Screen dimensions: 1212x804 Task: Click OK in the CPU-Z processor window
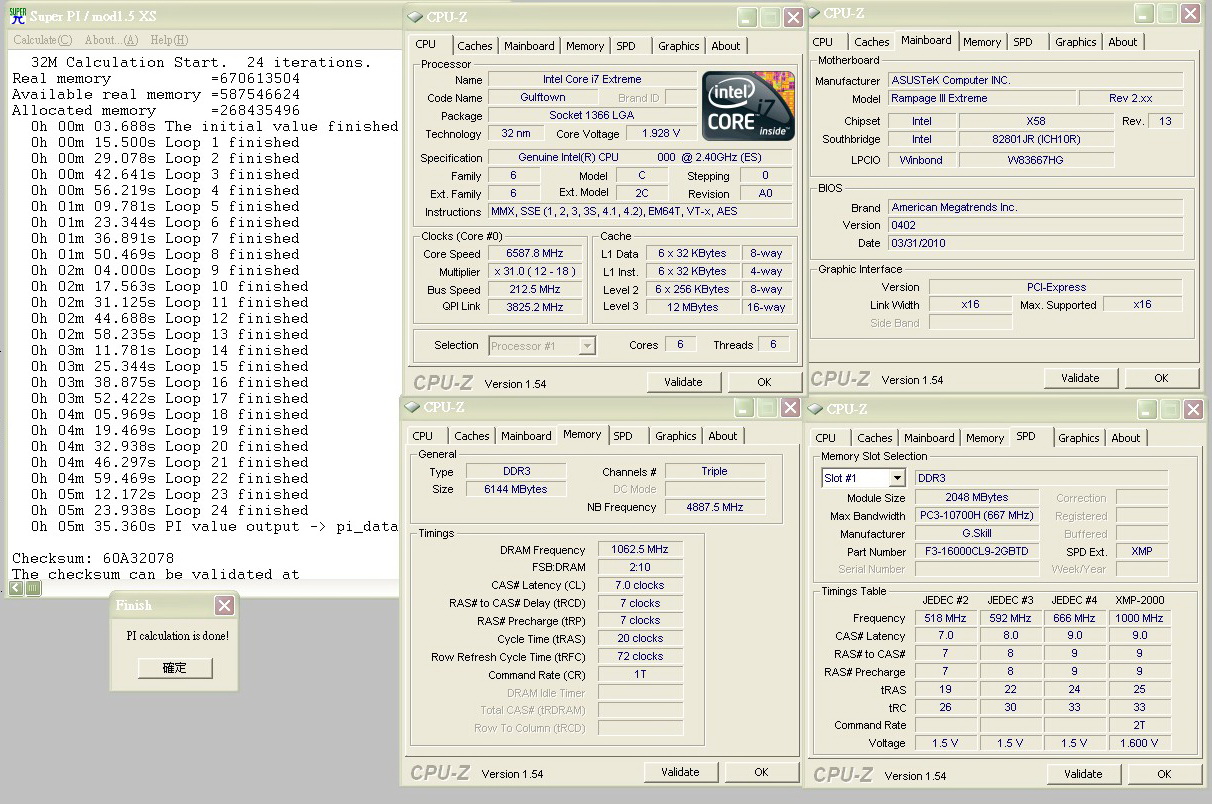(x=764, y=382)
